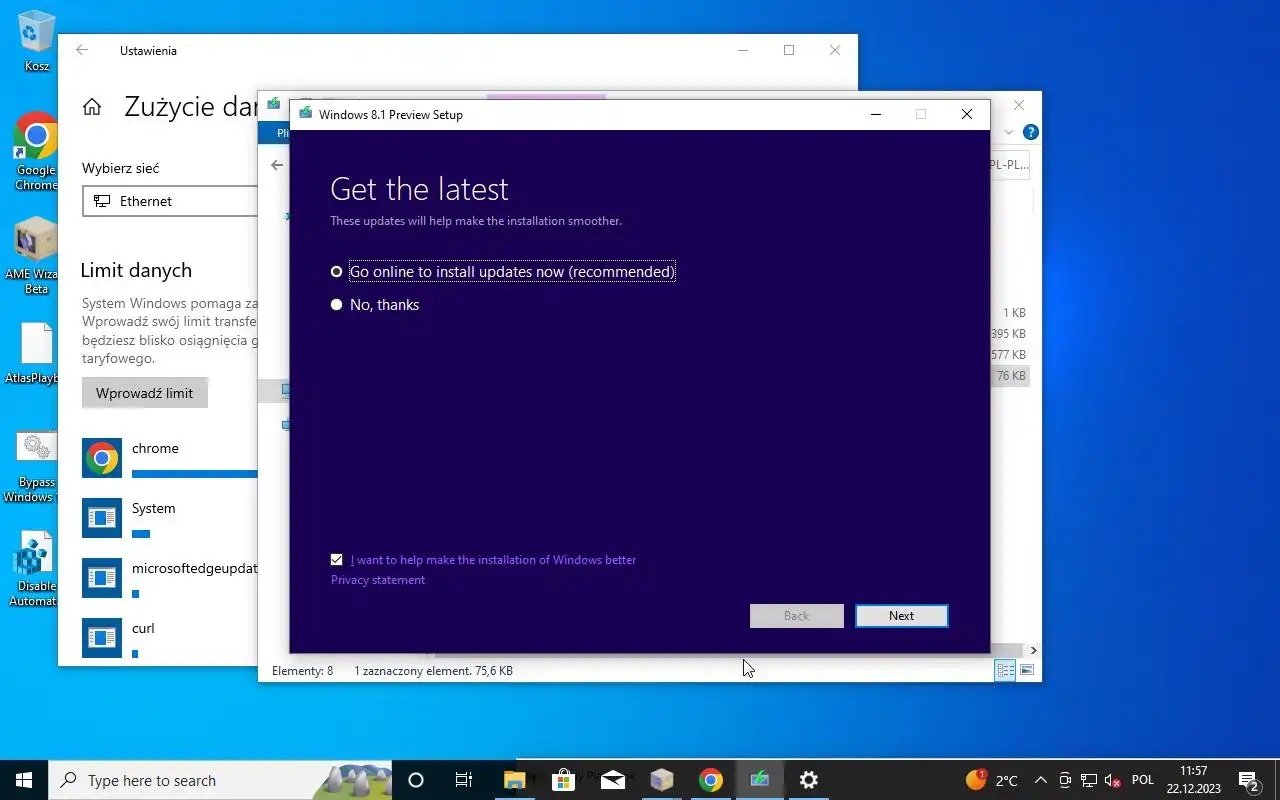
Task: Click the taskbar search box
Action: tap(220, 780)
